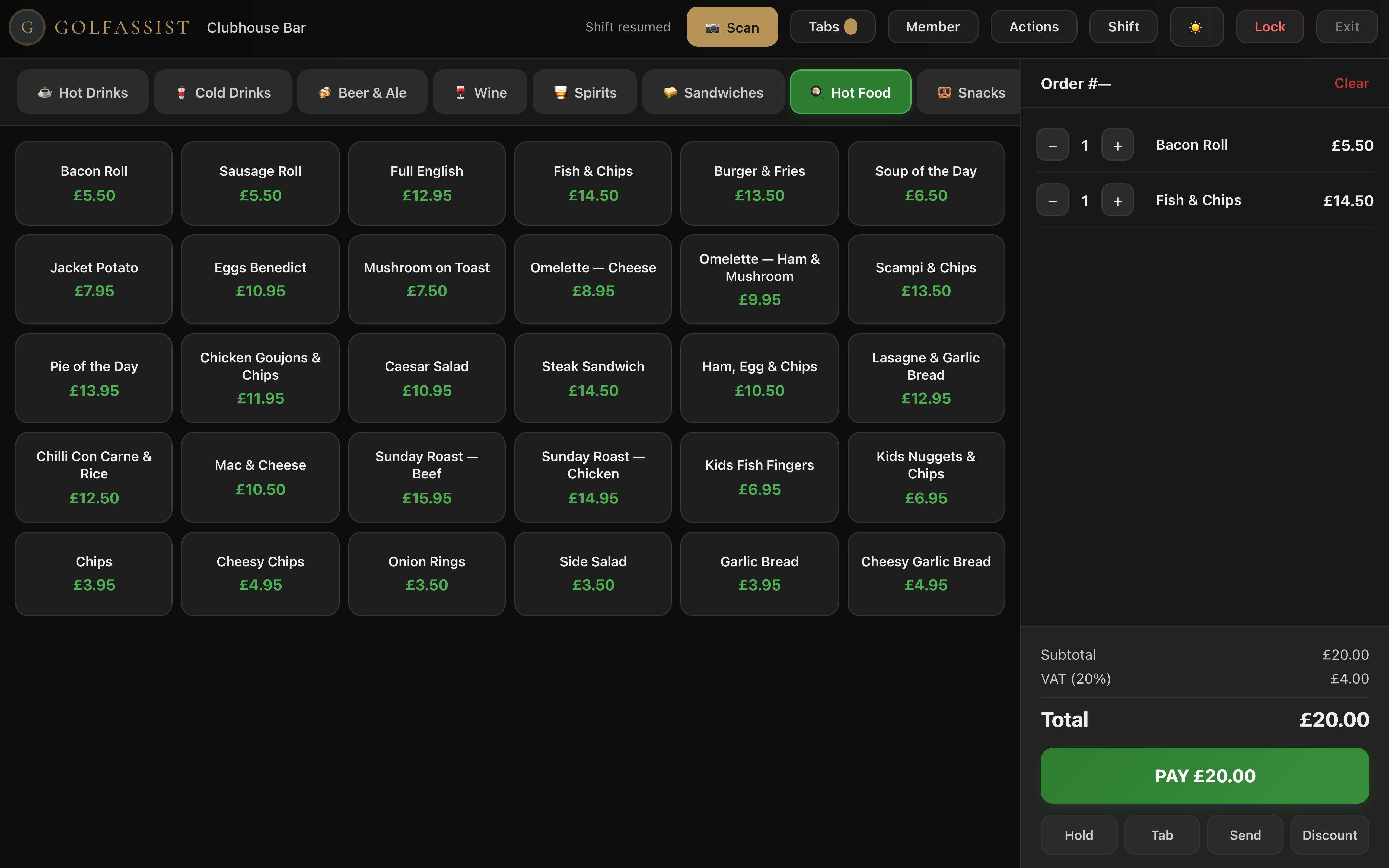Decrease Fish & Chips quantity
This screenshot has width=1389, height=868.
coord(1052,200)
